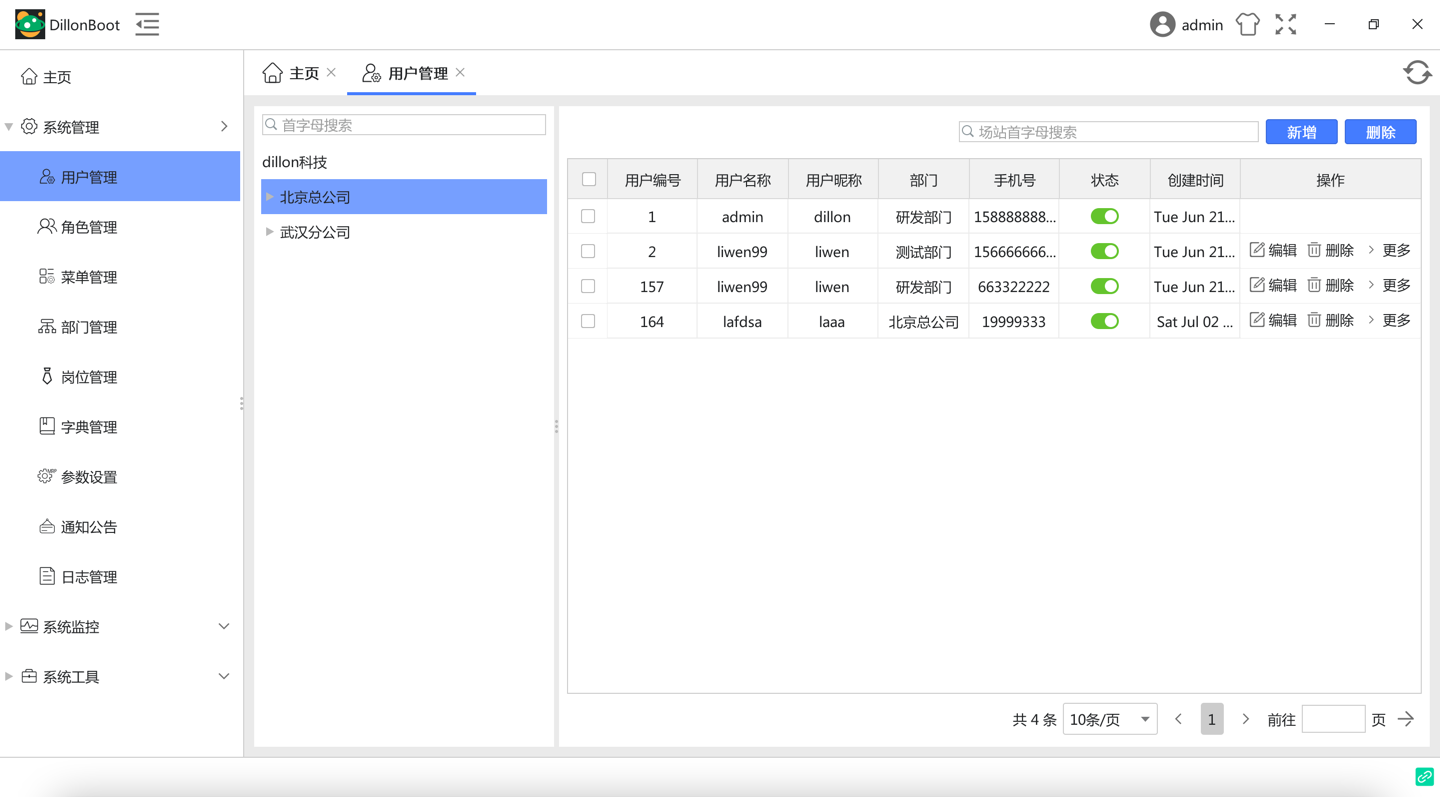Viewport: 1440px width, 797px height.
Task: Focus the 首字母搜索 department search field
Action: (404, 125)
